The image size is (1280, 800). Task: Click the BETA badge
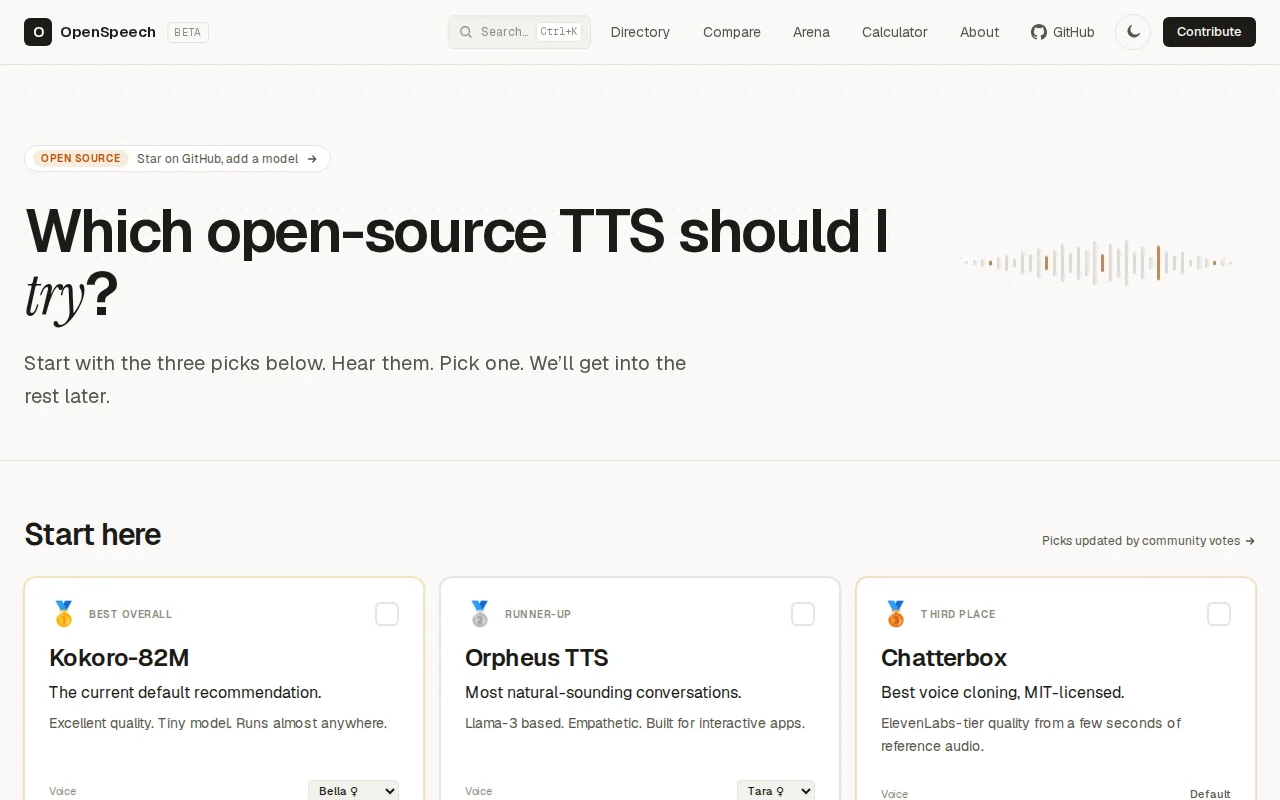pyautogui.click(x=188, y=32)
